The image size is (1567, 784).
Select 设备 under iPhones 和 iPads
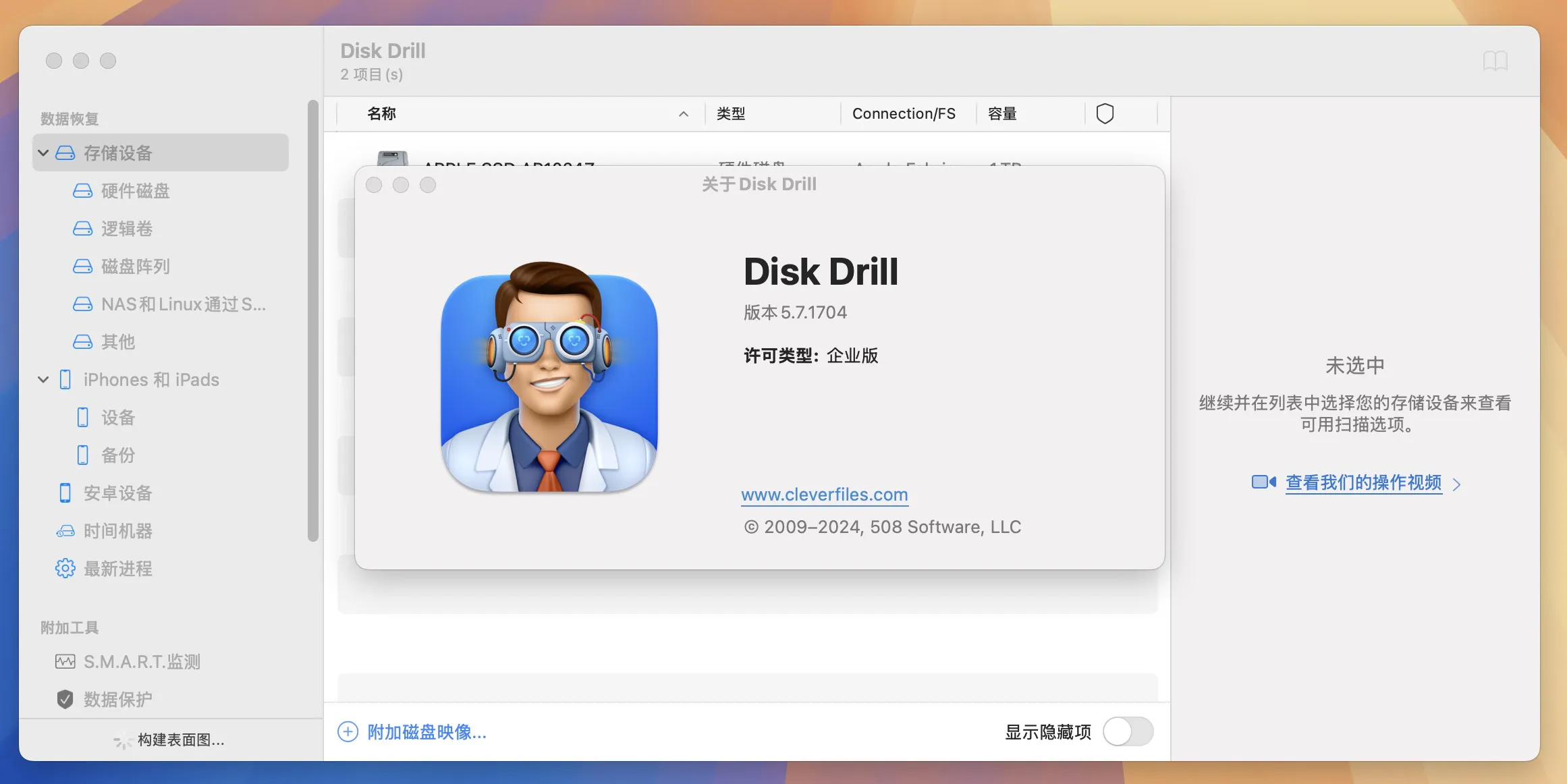[x=118, y=418]
